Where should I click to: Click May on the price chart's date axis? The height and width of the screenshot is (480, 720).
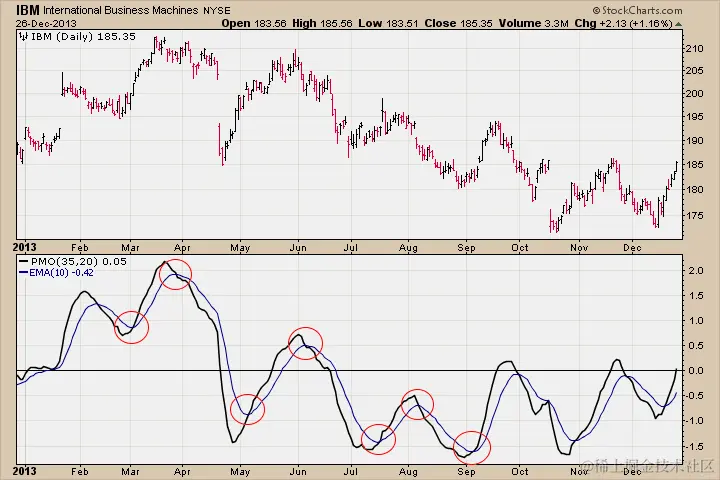[240, 248]
